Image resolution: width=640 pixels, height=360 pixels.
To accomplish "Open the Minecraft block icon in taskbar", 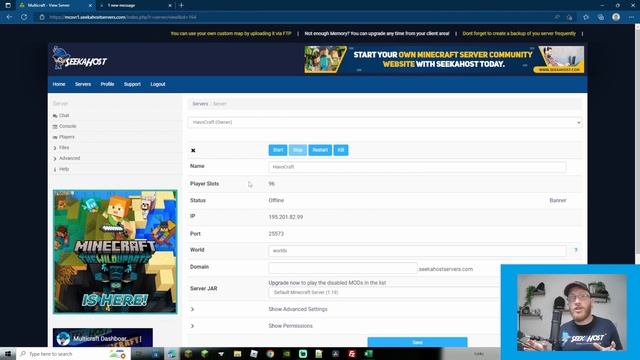I will (x=188, y=353).
